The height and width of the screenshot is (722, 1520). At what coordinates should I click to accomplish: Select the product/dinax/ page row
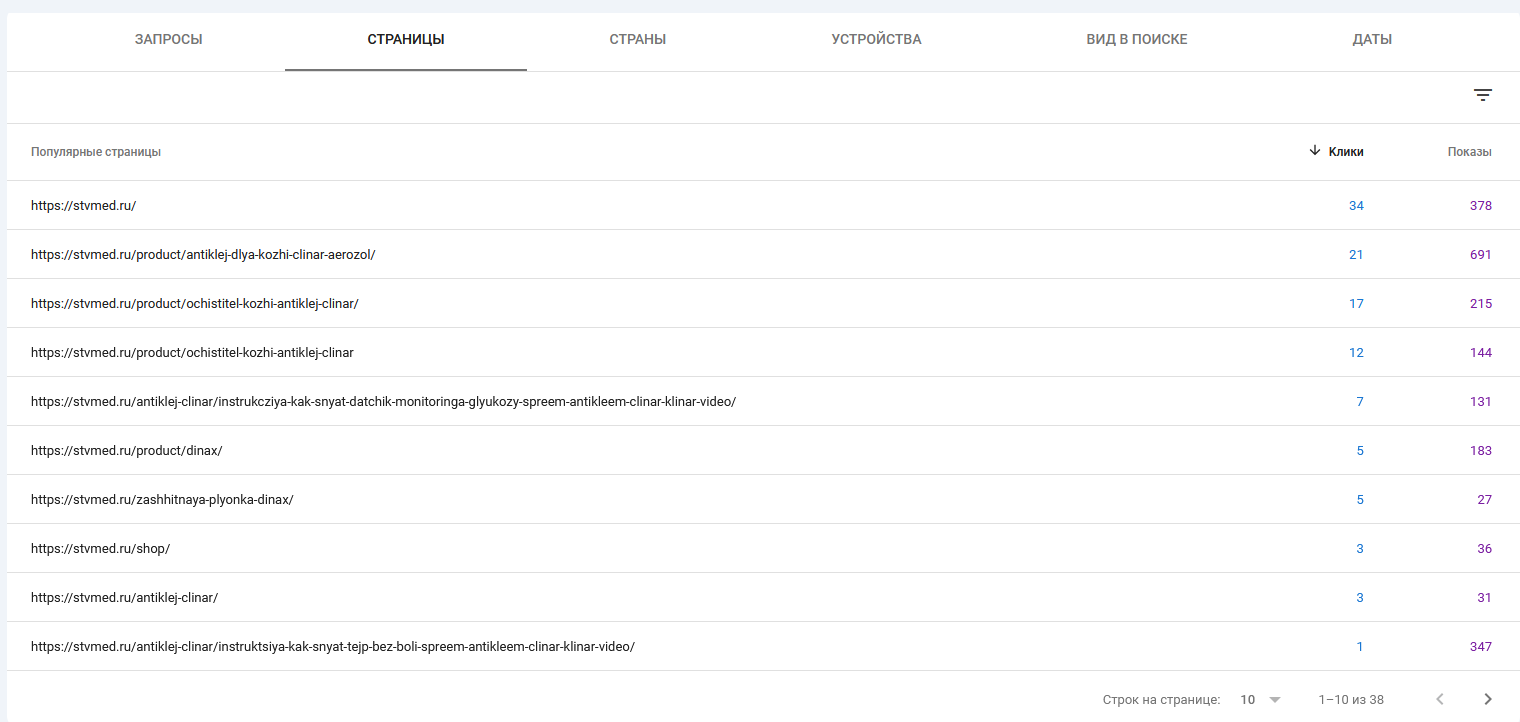coord(126,451)
